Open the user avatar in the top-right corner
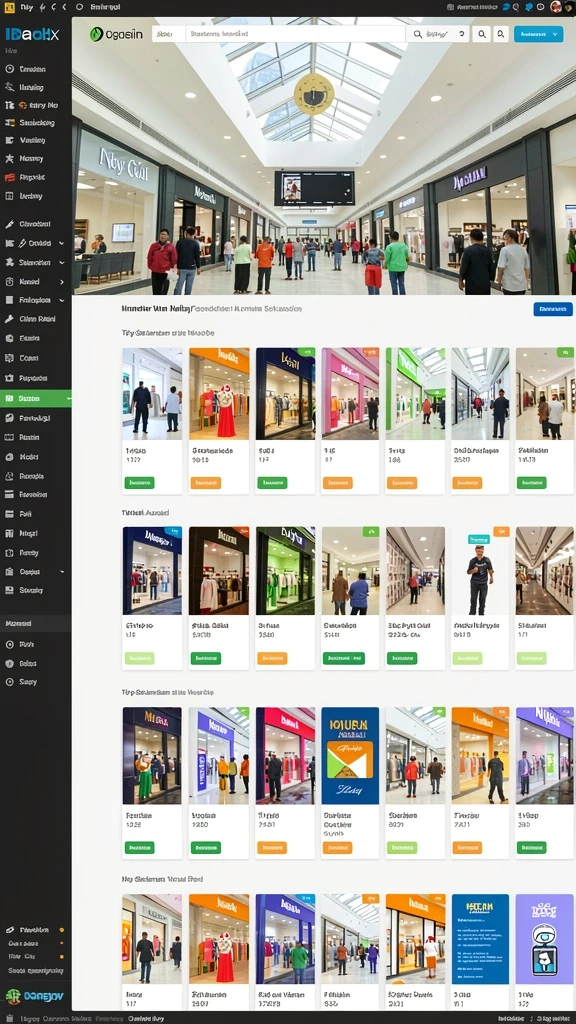The width and height of the screenshot is (576, 1024). tap(556, 7)
